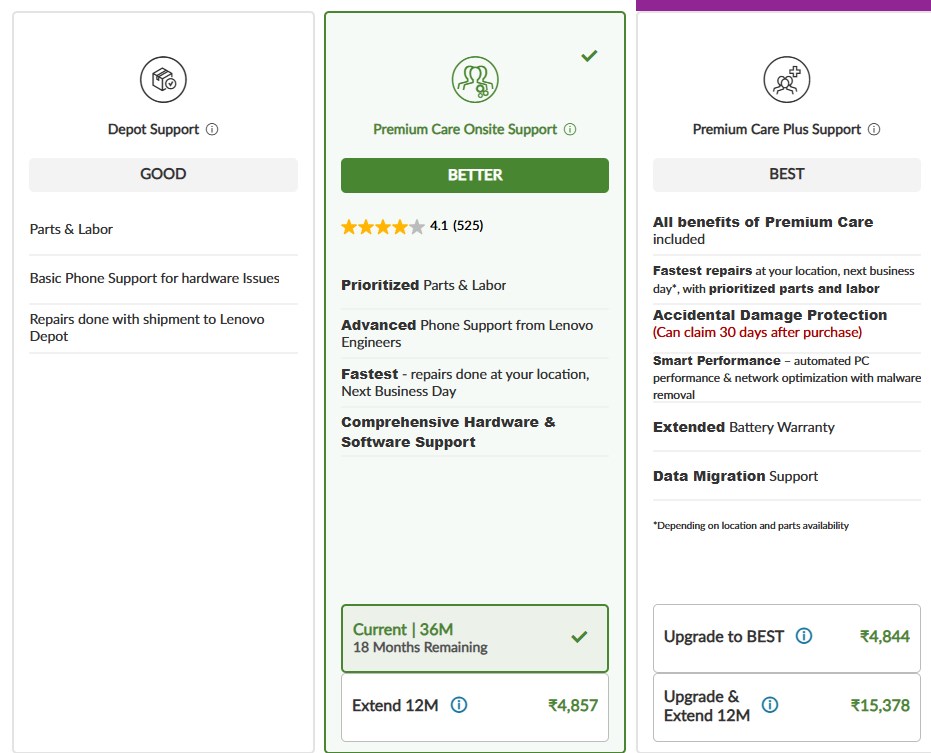Show info for Upgrade & Extend 12M
The image size is (931, 753).
click(771, 706)
